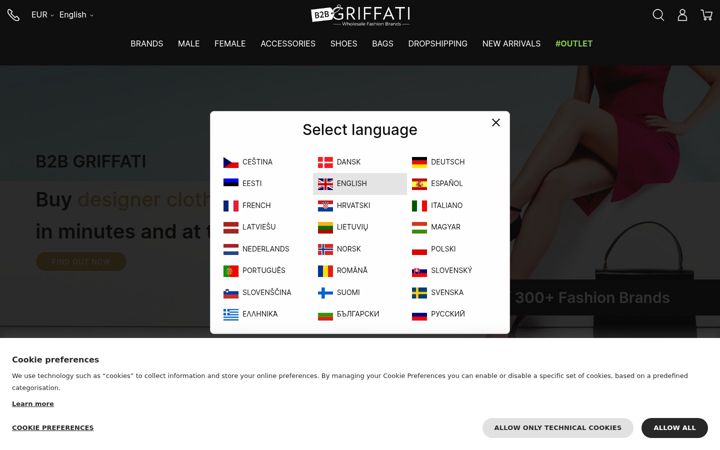Click ALLOW ONLY TECHNICAL COOKIES button
The height and width of the screenshot is (450, 720).
(x=557, y=428)
